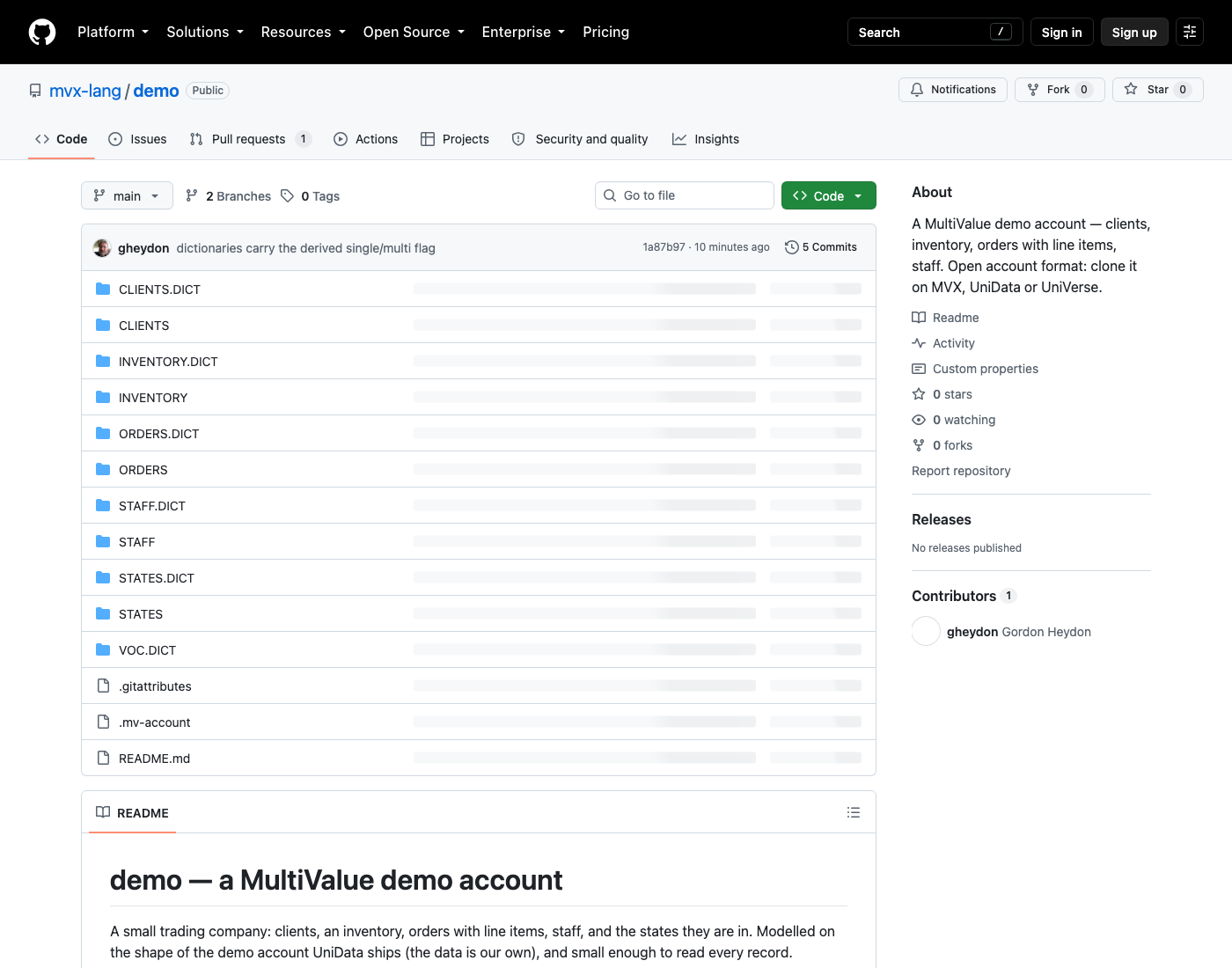1232x968 pixels.
Task: Open the mvx-lang organization link
Action: point(85,91)
